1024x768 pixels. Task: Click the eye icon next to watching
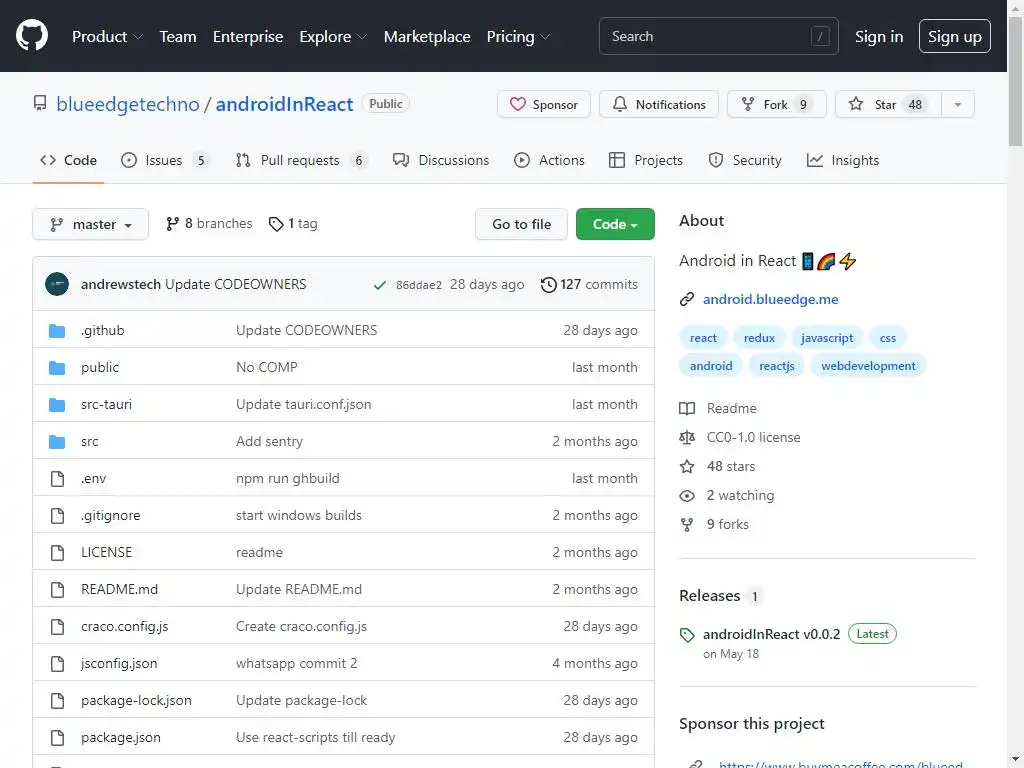pos(687,496)
